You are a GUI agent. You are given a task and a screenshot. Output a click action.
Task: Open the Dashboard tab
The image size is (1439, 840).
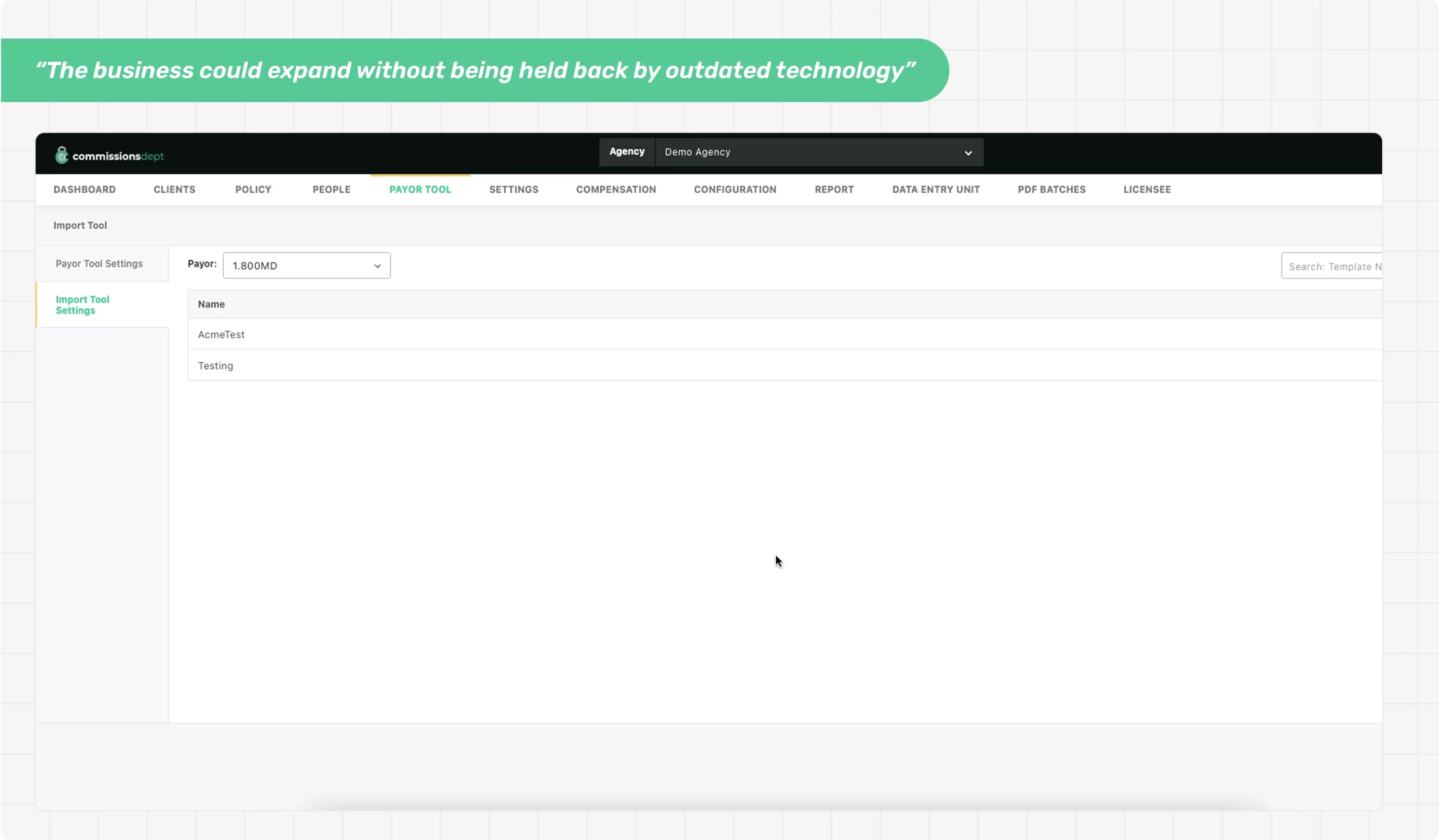pyautogui.click(x=84, y=189)
